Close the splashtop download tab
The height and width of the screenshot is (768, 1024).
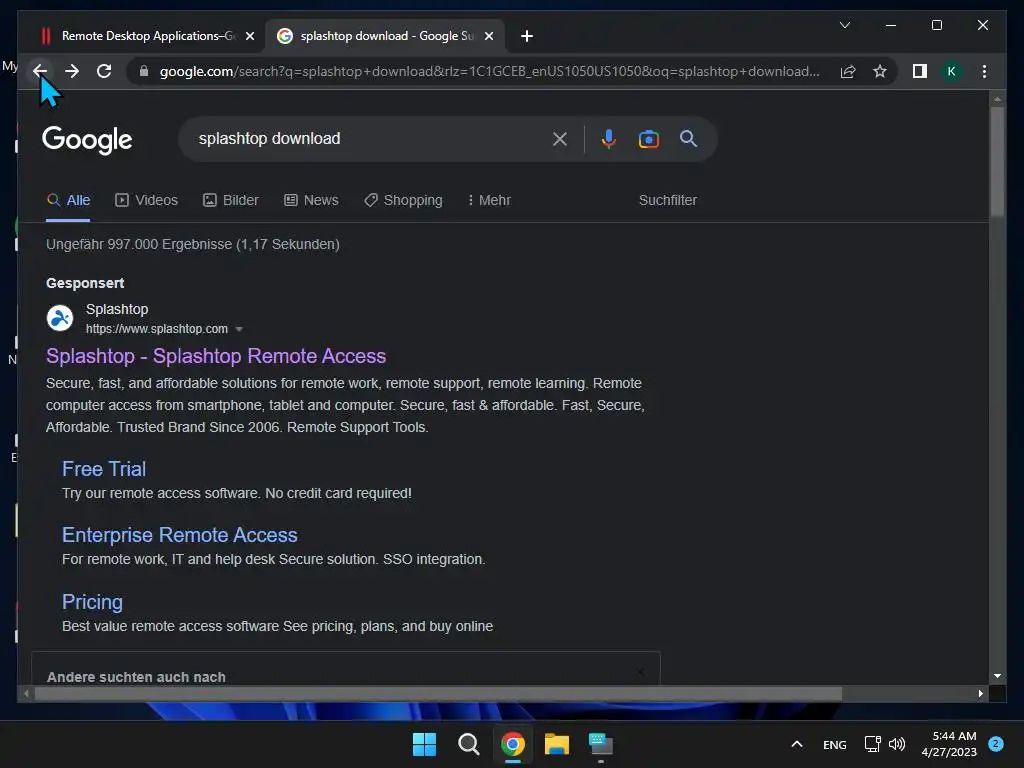[488, 36]
